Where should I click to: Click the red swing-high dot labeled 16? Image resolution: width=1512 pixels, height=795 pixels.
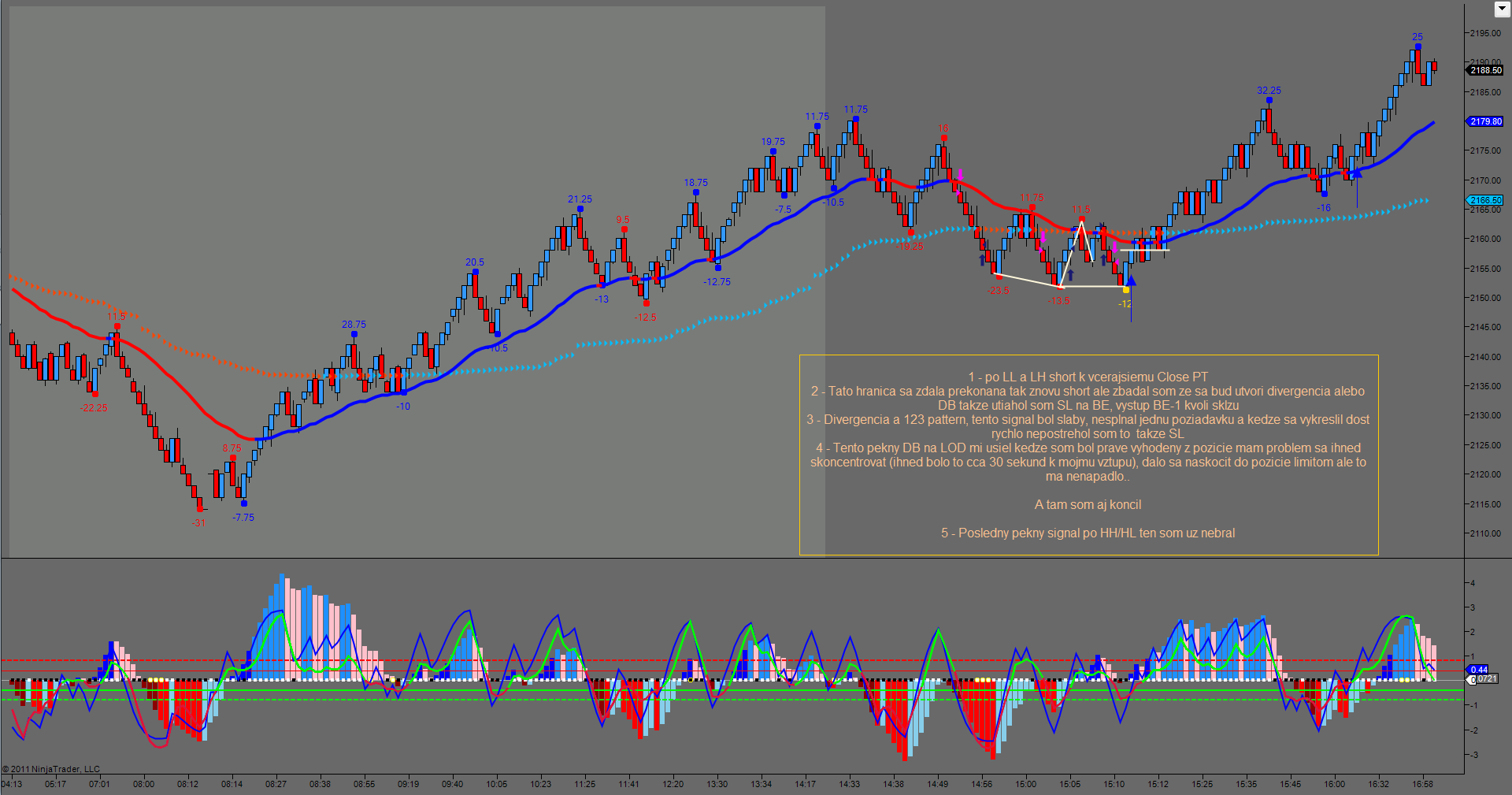pos(943,139)
